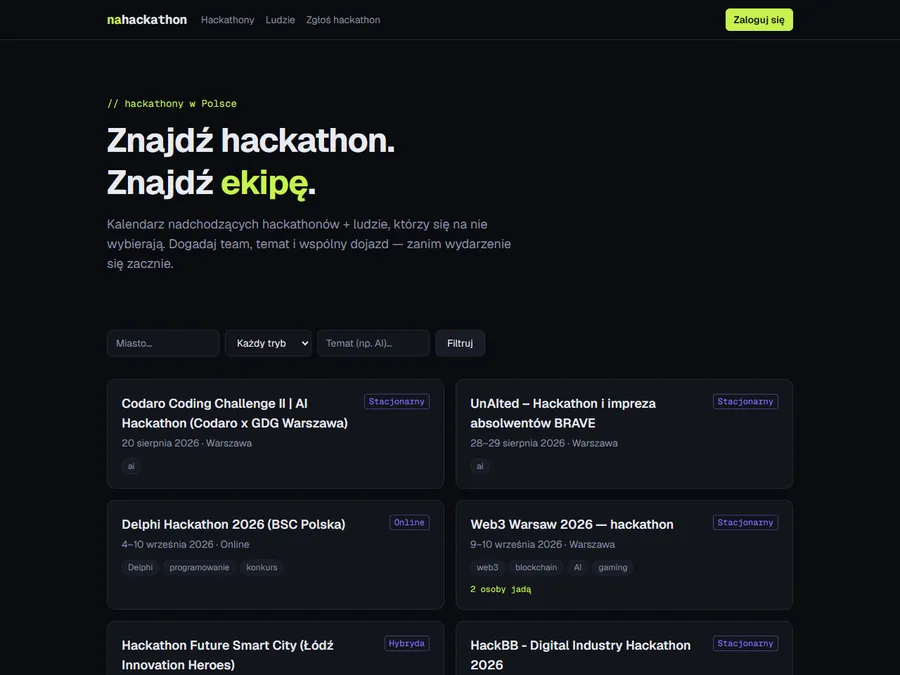This screenshot has width=900, height=675.
Task: Click the Zaloguj się button
Action: (759, 20)
